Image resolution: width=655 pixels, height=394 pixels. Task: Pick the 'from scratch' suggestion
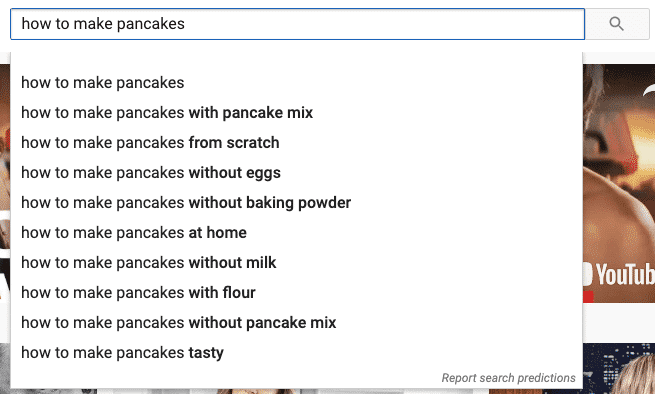coord(296,143)
